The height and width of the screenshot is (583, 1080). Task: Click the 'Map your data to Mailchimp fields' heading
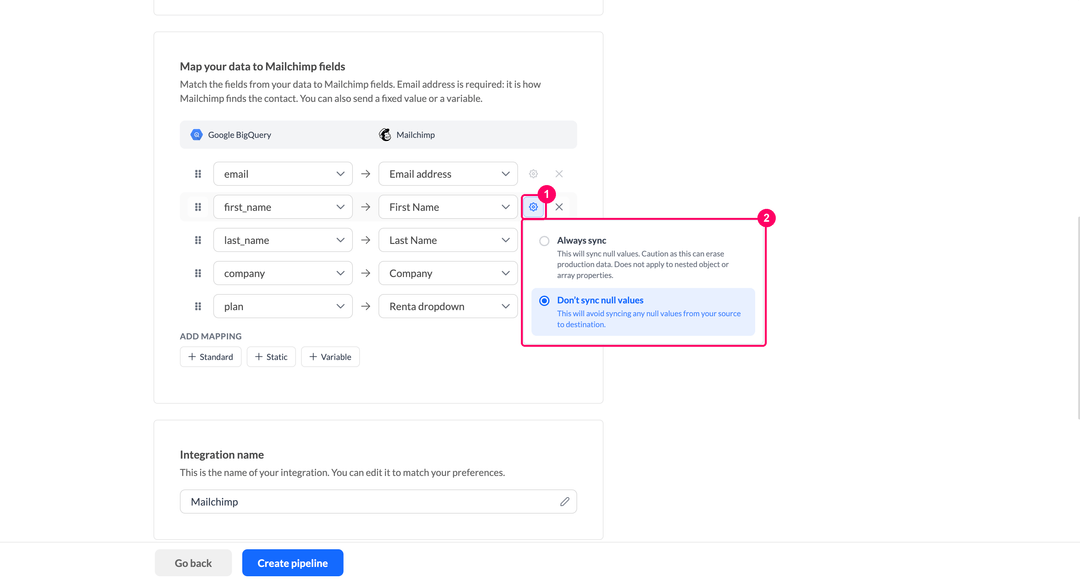pos(262,66)
